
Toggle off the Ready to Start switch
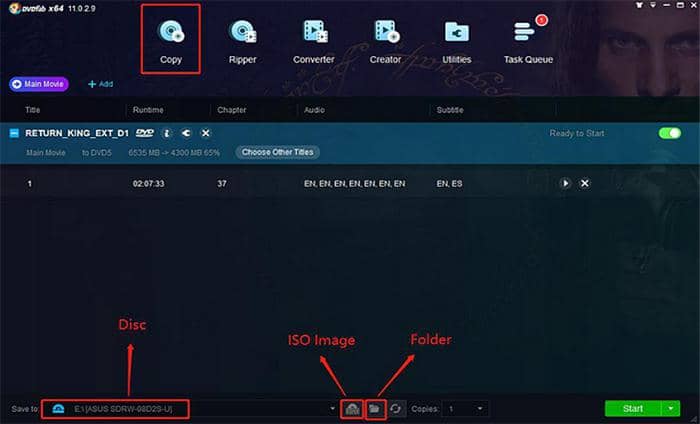coord(670,133)
